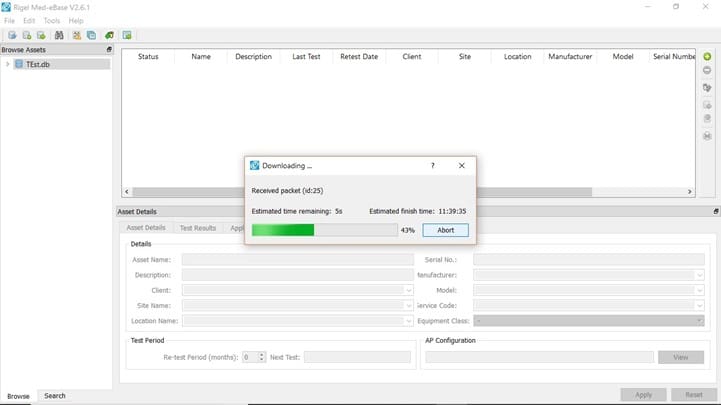The image size is (721, 405).
Task: Open the Tools menu
Action: click(x=52, y=21)
